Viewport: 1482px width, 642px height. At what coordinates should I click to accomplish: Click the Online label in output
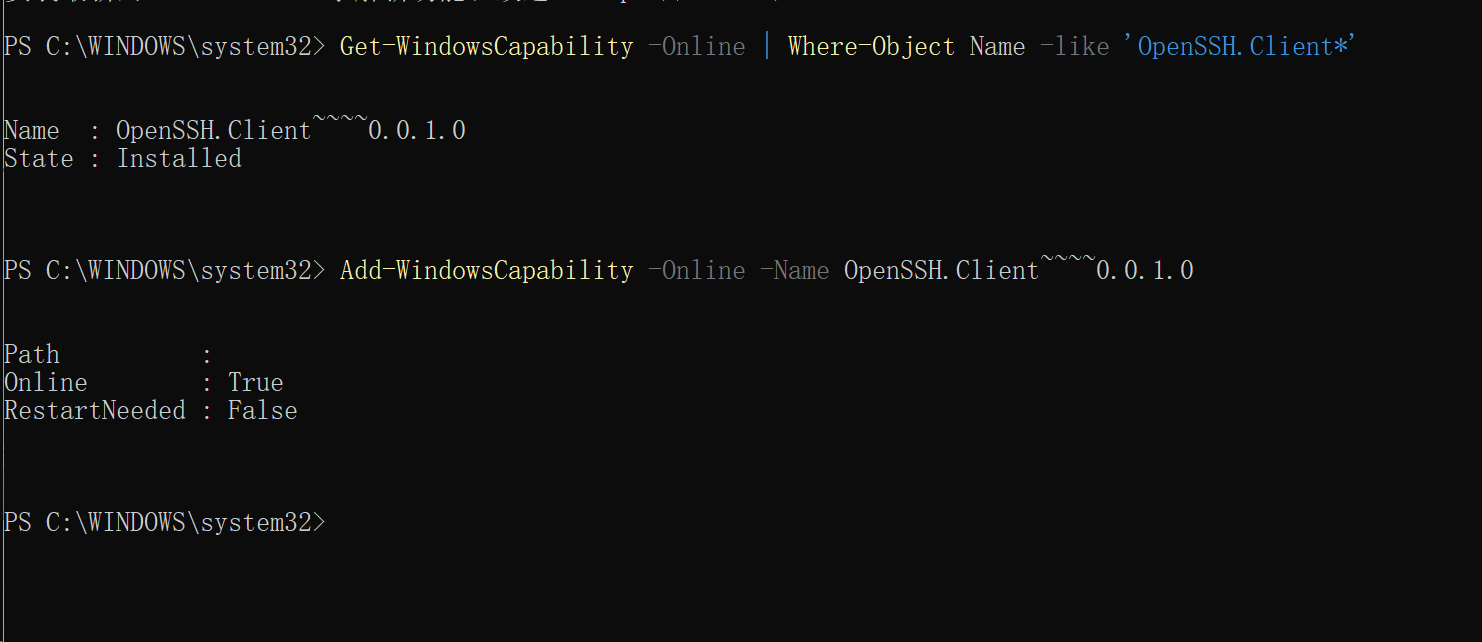pyautogui.click(x=46, y=382)
